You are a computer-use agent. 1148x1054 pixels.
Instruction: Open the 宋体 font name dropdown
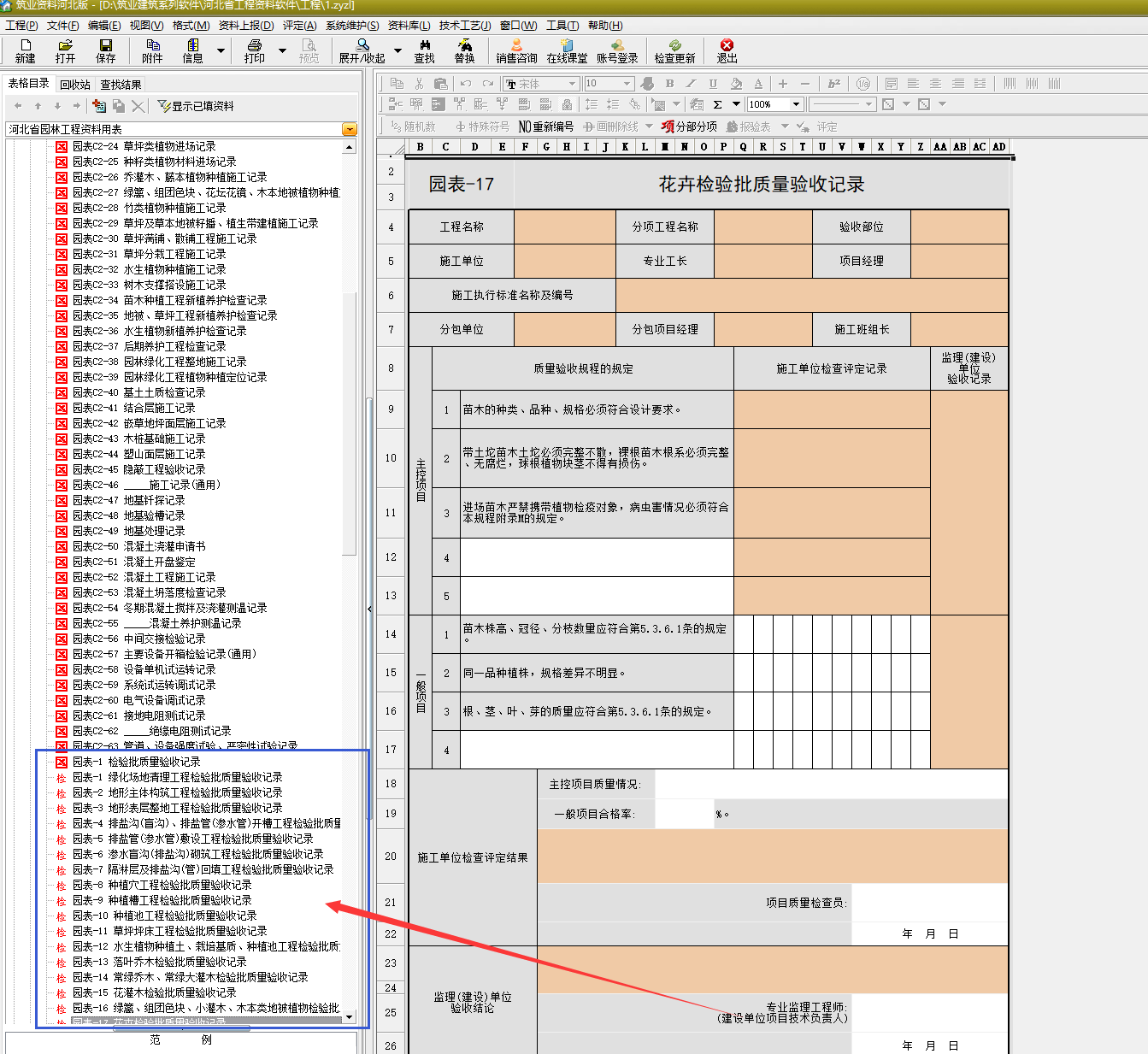pos(573,83)
